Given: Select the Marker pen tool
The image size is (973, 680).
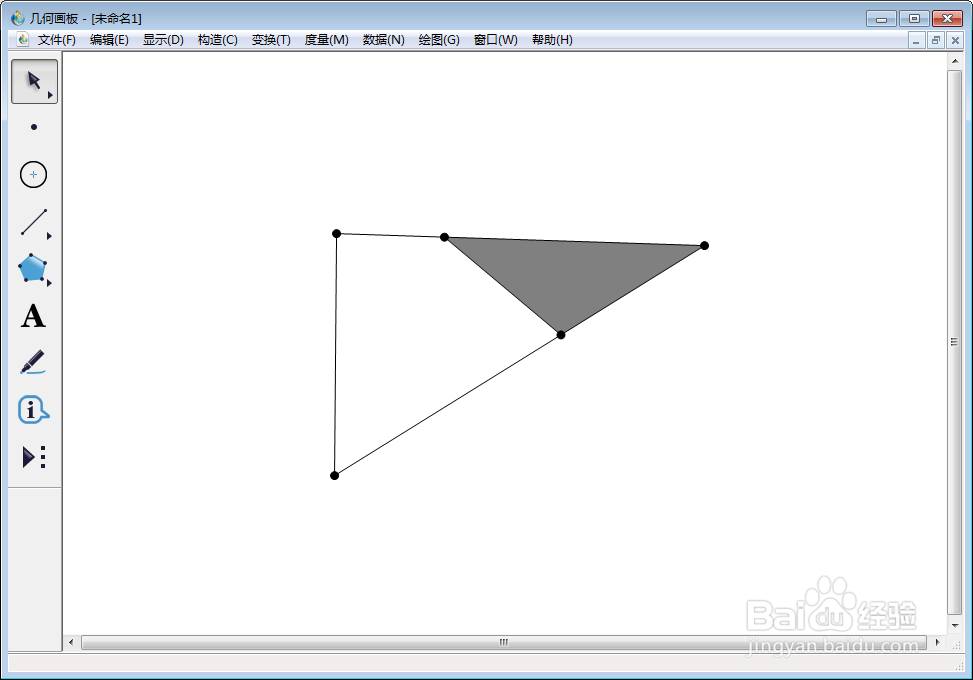Looking at the screenshot, I should click(x=33, y=362).
